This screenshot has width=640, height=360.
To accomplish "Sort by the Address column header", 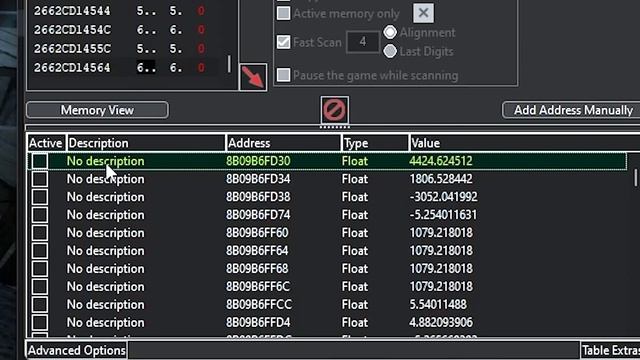I will click(x=283, y=143).
